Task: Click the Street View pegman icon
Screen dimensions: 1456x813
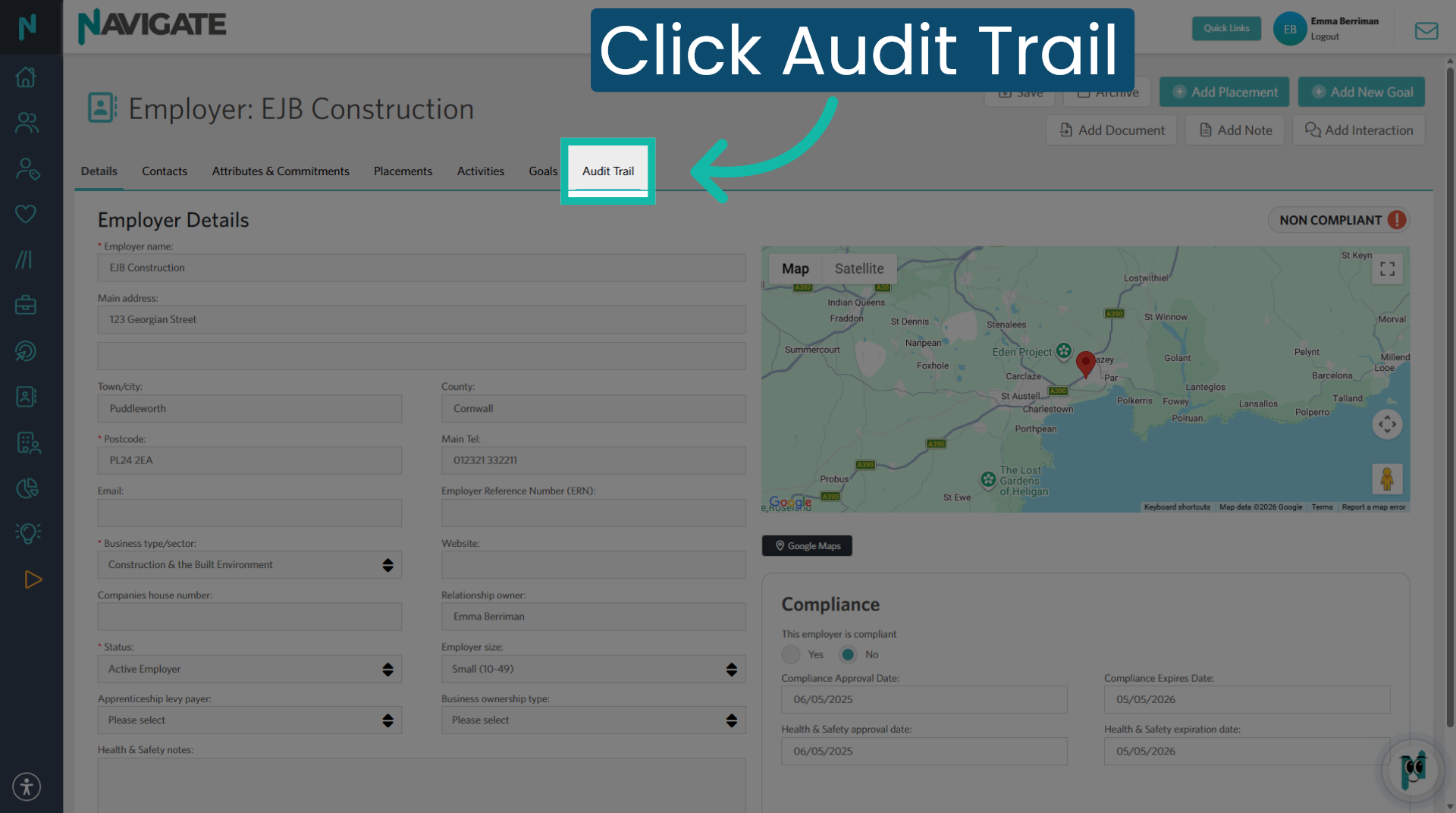Action: (x=1387, y=479)
